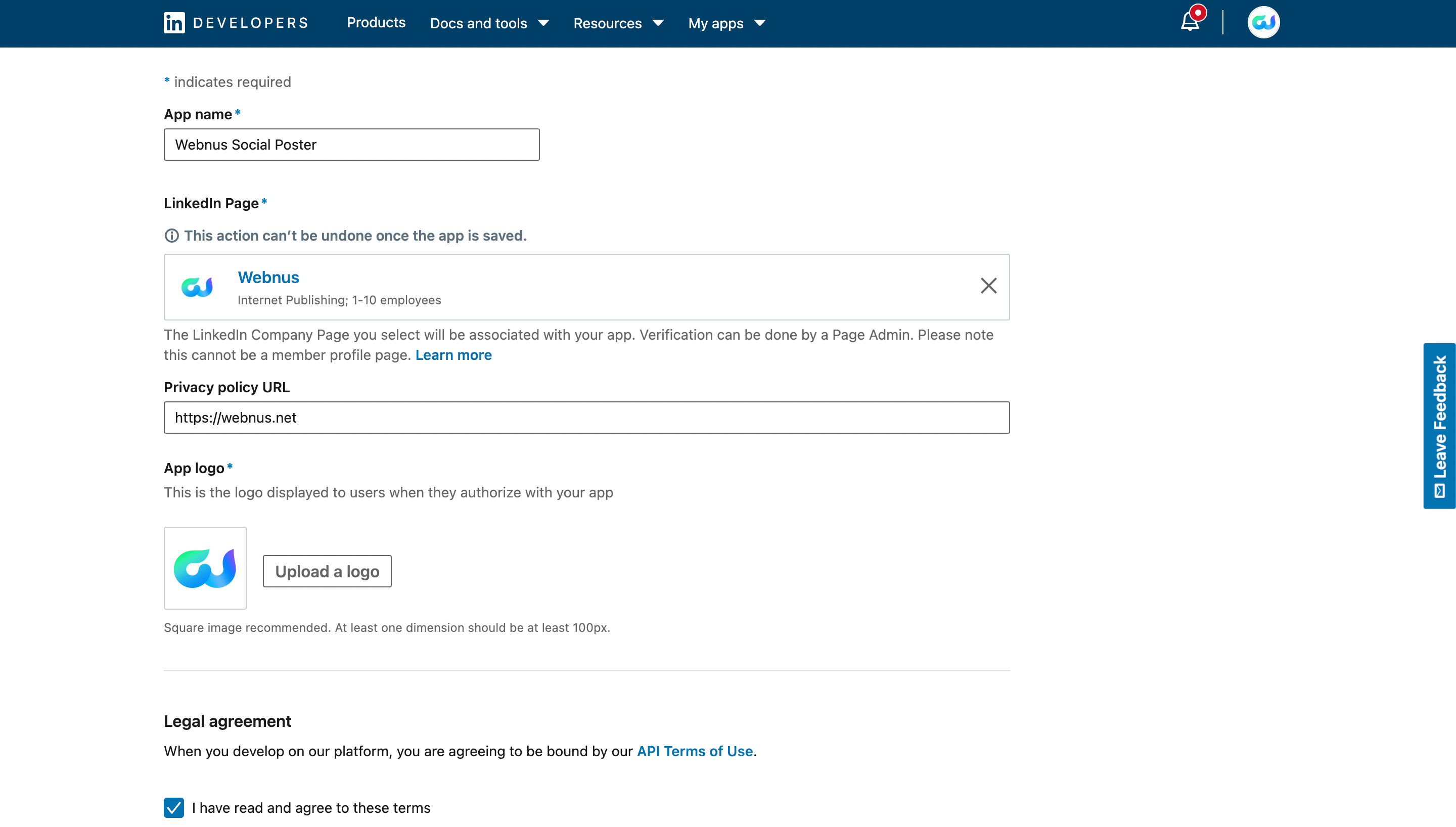Open the Learn more link
Image resolution: width=1456 pixels, height=827 pixels.
click(453, 355)
